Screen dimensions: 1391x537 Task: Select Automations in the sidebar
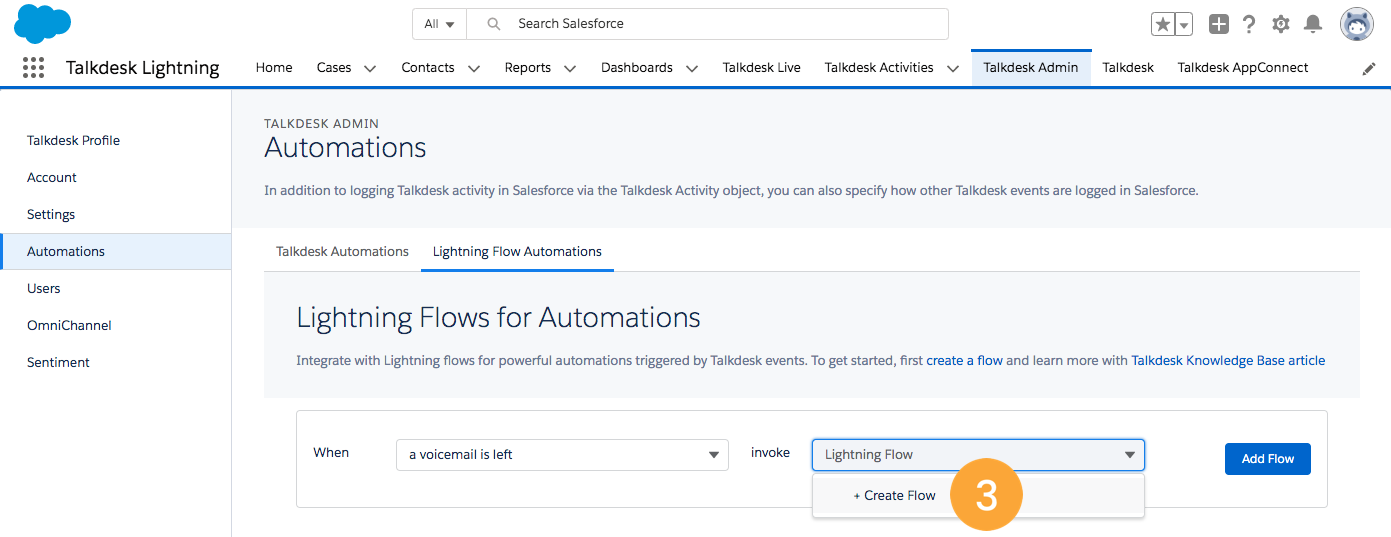pyautogui.click(x=116, y=251)
